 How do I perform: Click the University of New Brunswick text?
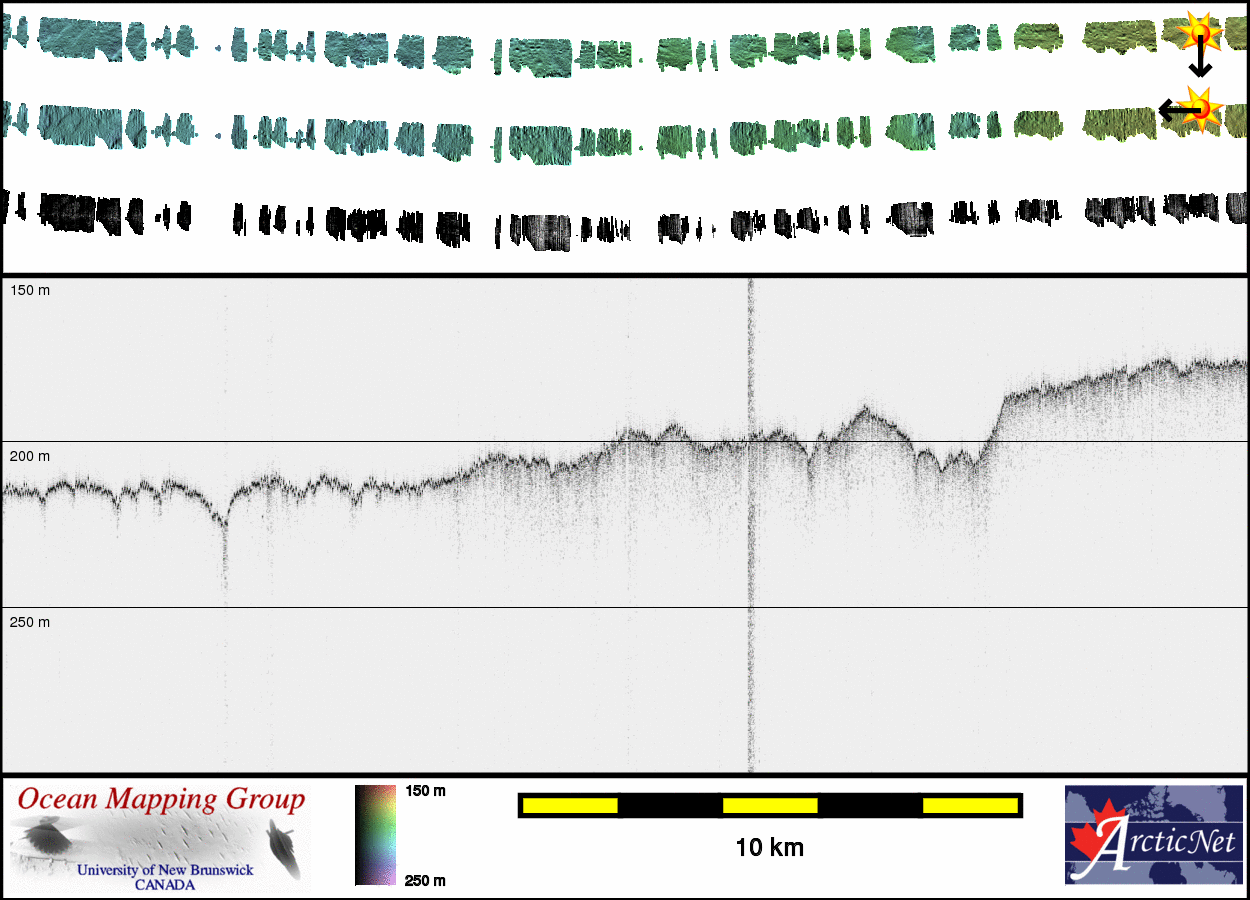pyautogui.click(x=165, y=870)
